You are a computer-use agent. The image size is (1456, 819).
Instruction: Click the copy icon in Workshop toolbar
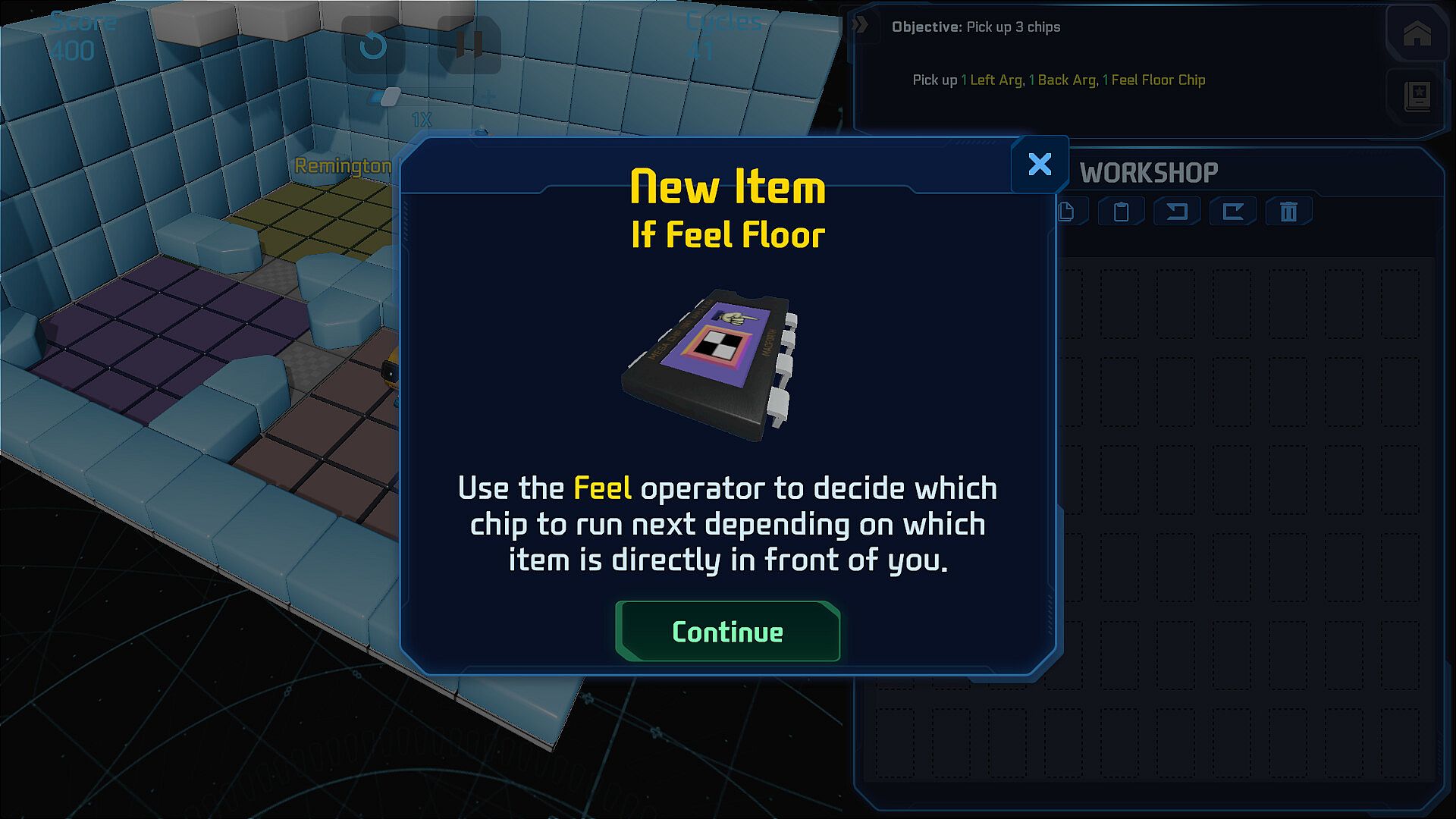(1066, 212)
